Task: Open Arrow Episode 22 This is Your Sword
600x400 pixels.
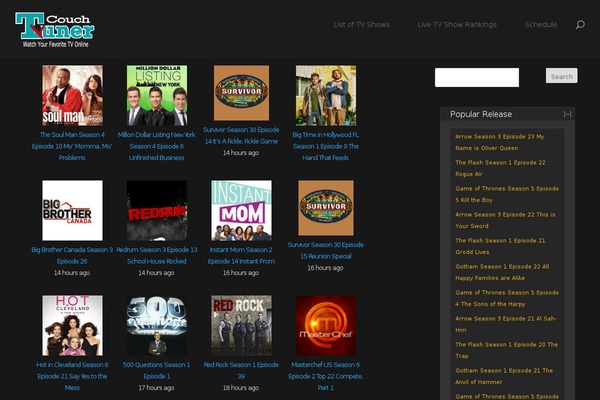Action: click(x=505, y=220)
